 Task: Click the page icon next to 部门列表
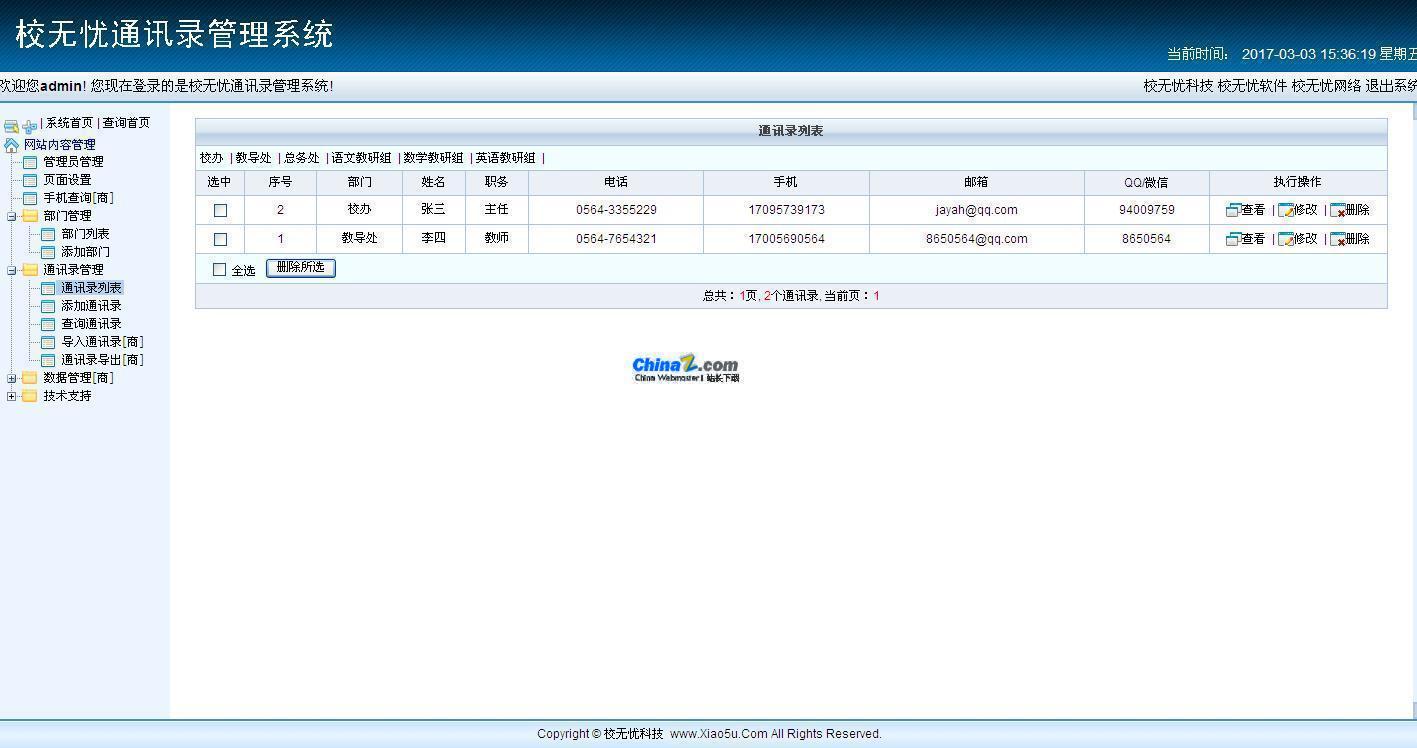point(48,234)
